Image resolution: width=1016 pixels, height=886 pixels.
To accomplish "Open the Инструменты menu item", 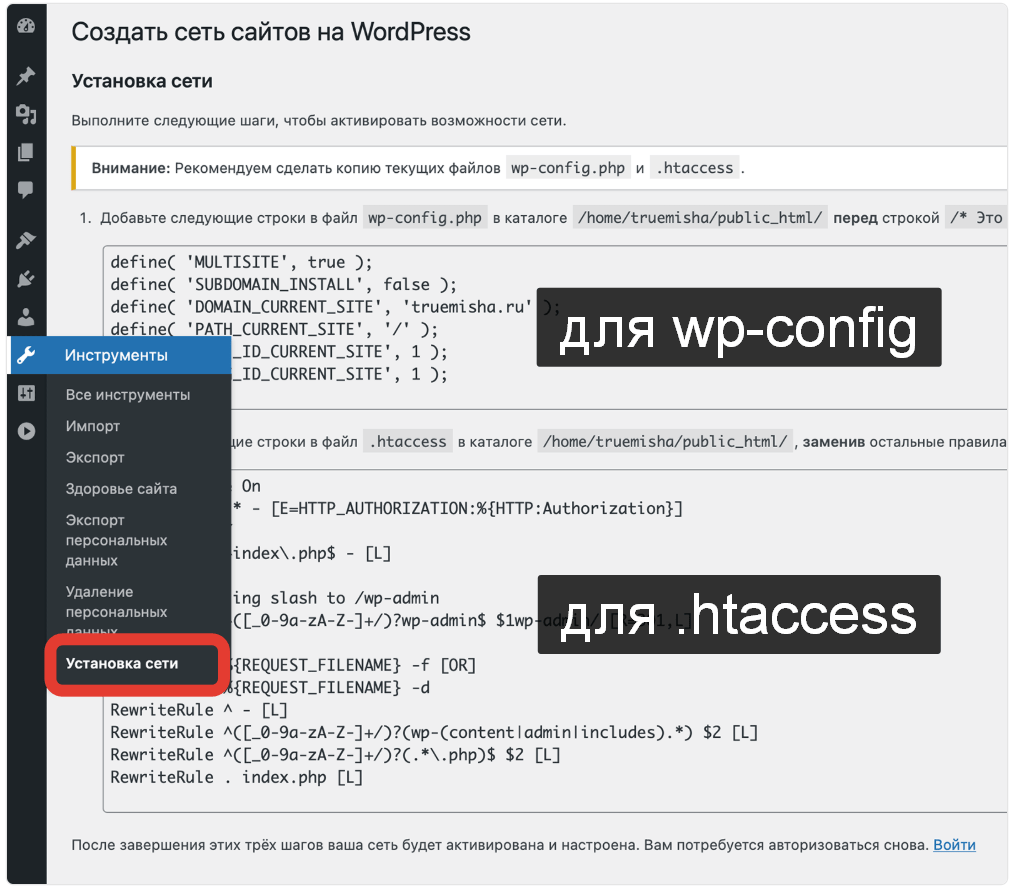I will (x=121, y=355).
